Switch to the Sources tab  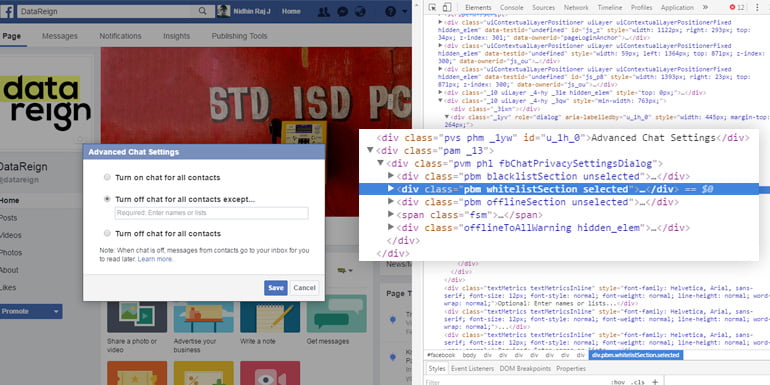(x=544, y=7)
